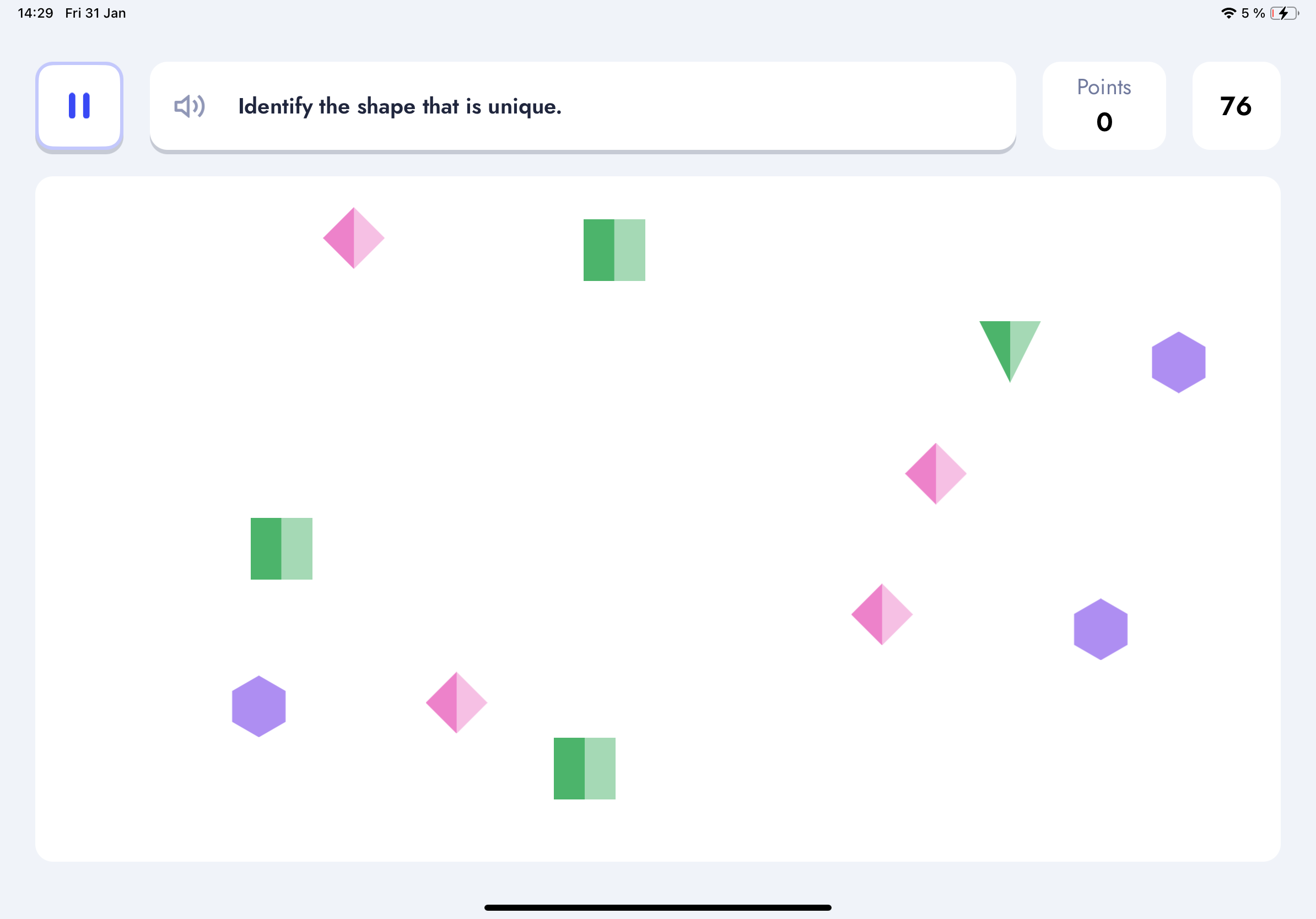
Task: Select the green square at the bottom
Action: point(584,769)
